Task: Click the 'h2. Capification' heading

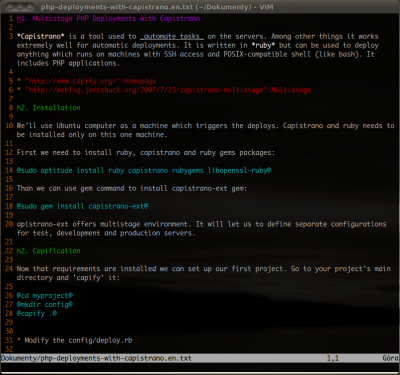Action: pos(49,251)
